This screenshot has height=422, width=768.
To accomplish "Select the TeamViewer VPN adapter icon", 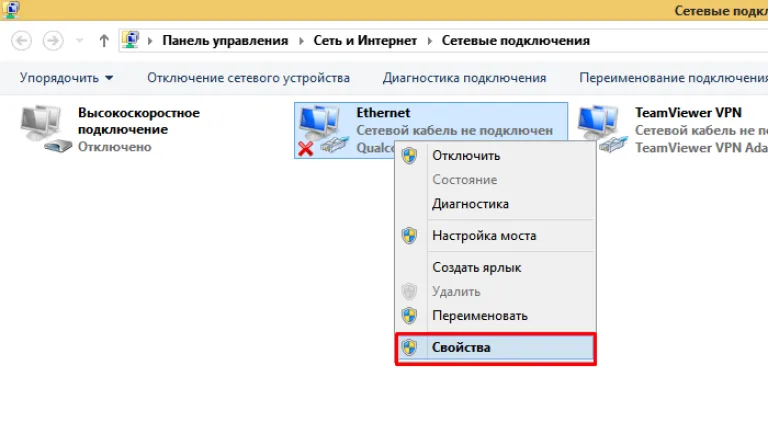I will (601, 129).
